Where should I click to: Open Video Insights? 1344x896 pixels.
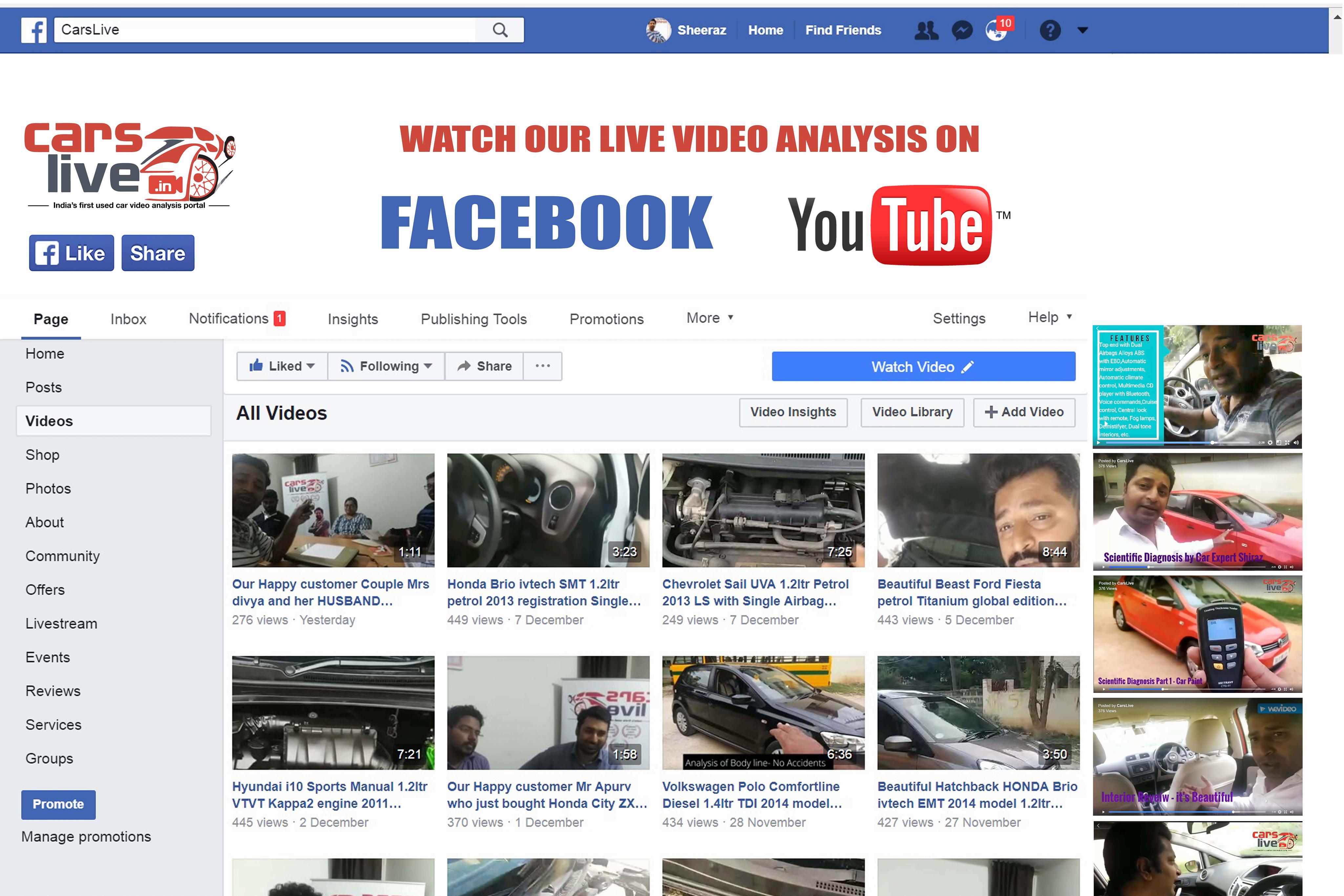792,412
